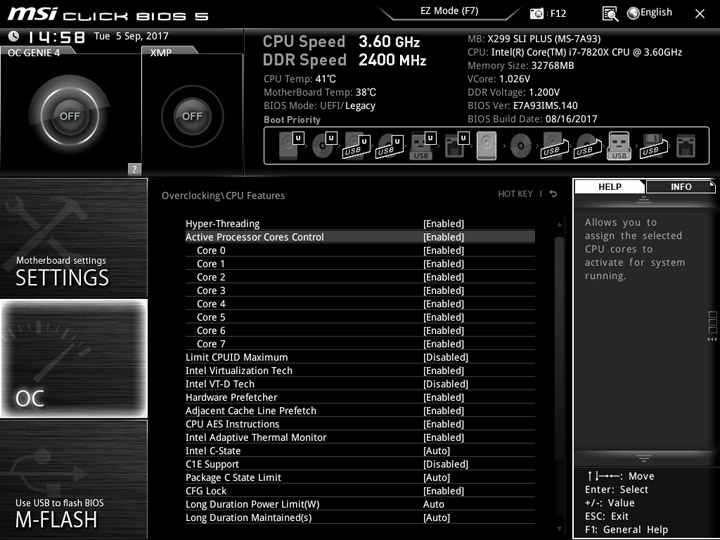720x540 pixels.
Task: Open the SETTINGS motherboard section
Action: [x=74, y=238]
